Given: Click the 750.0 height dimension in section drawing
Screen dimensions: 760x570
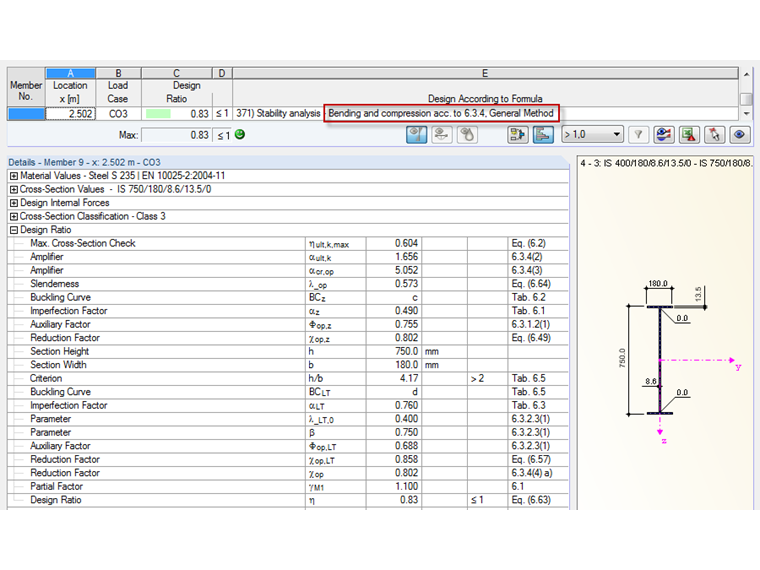Looking at the screenshot, I should point(622,358).
